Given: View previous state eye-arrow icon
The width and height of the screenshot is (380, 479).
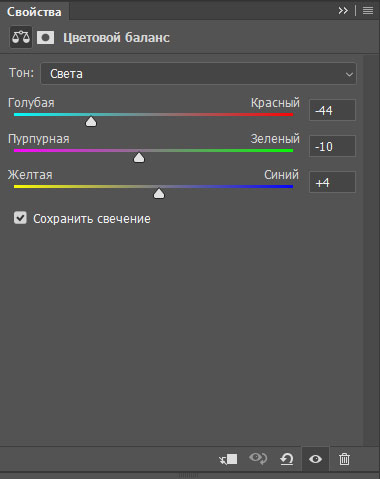Looking at the screenshot, I should 258,459.
